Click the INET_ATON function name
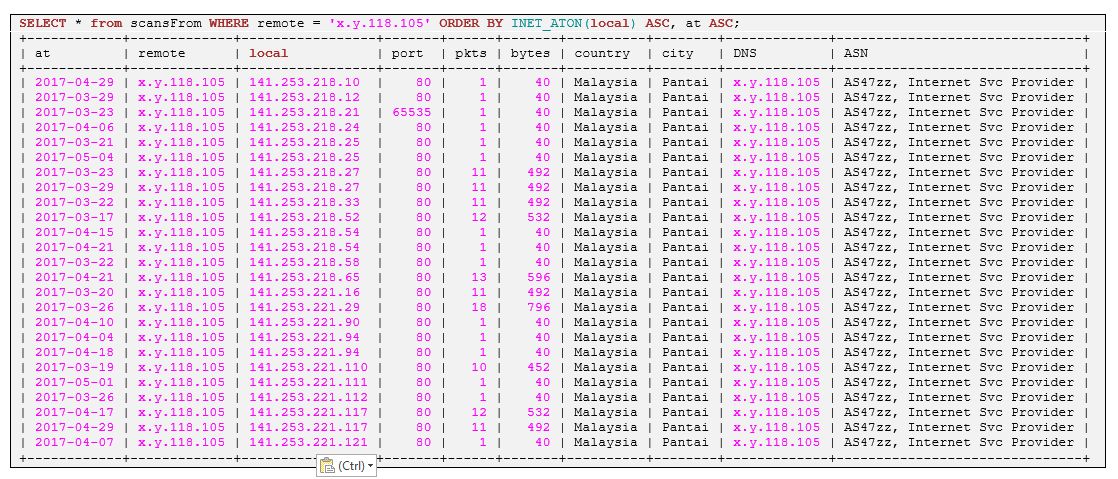Image resolution: width=1118 pixels, height=479 pixels. (546, 23)
